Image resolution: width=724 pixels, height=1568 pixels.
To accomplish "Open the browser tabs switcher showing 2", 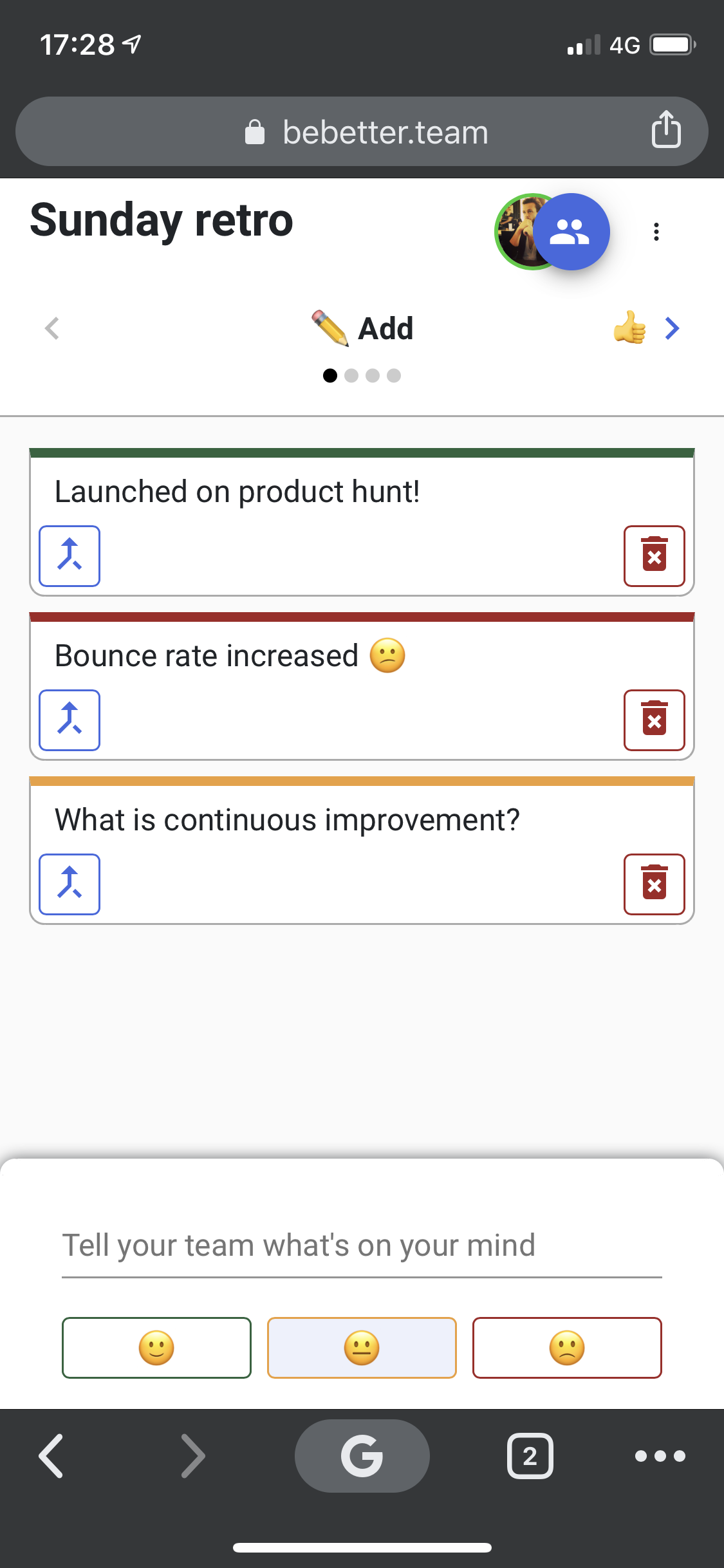I will coord(530,1456).
